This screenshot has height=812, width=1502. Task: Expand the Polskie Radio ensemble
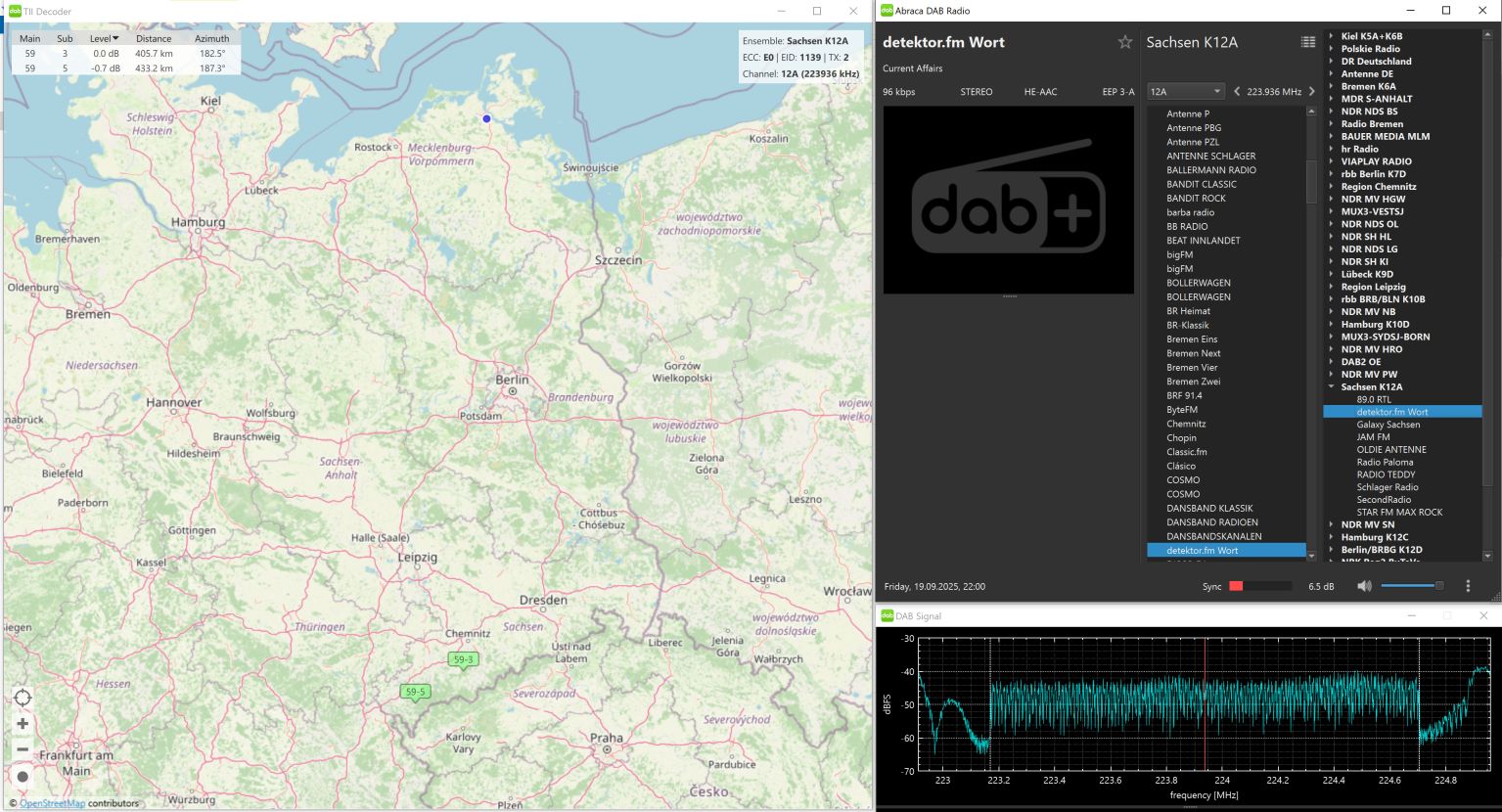point(1331,49)
